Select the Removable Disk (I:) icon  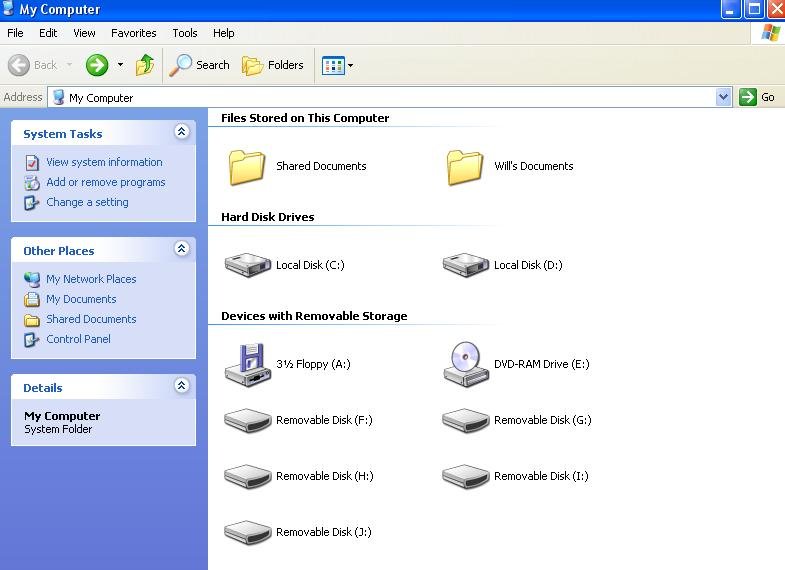tap(466, 476)
